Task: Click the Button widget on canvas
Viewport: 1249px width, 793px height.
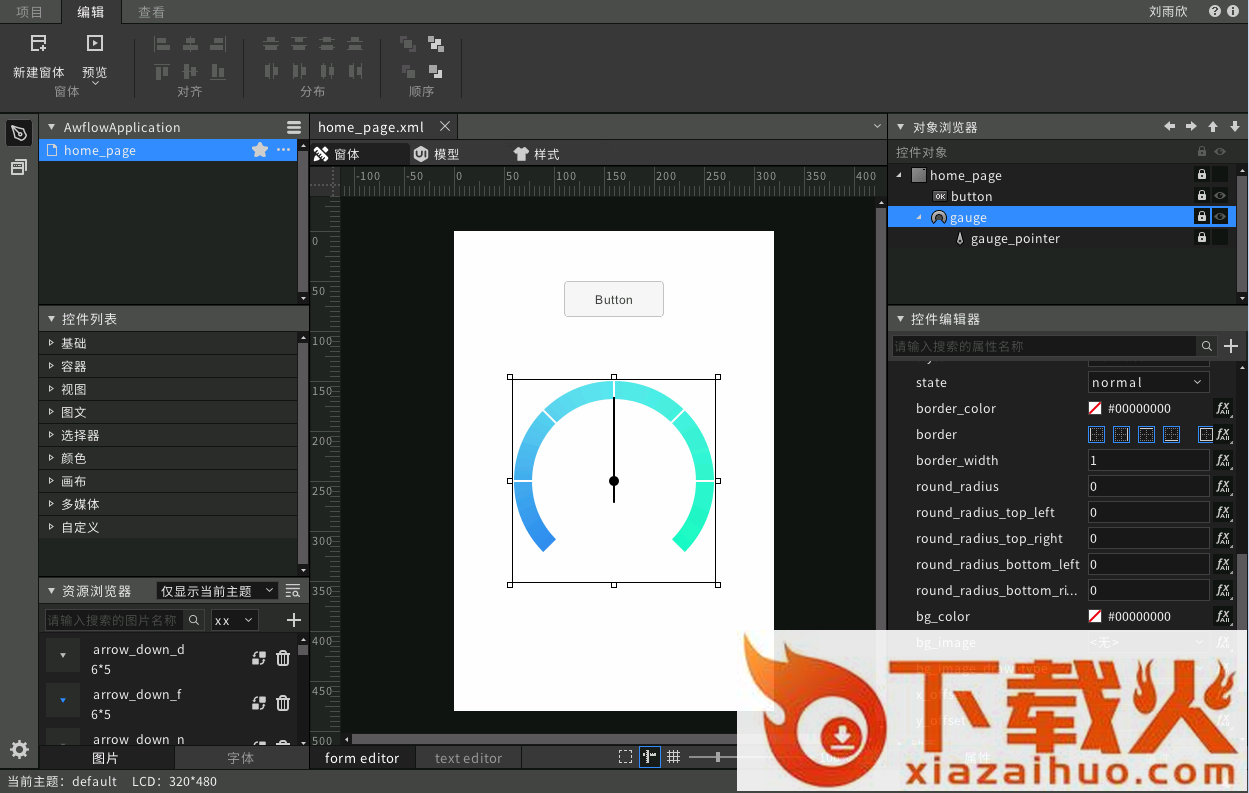Action: 613,299
